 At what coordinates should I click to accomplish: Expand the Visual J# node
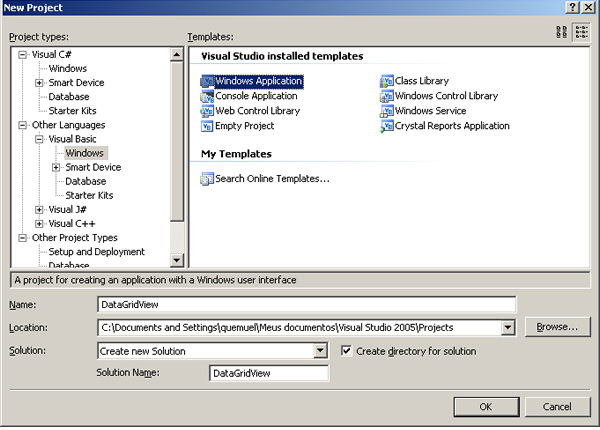(39, 210)
